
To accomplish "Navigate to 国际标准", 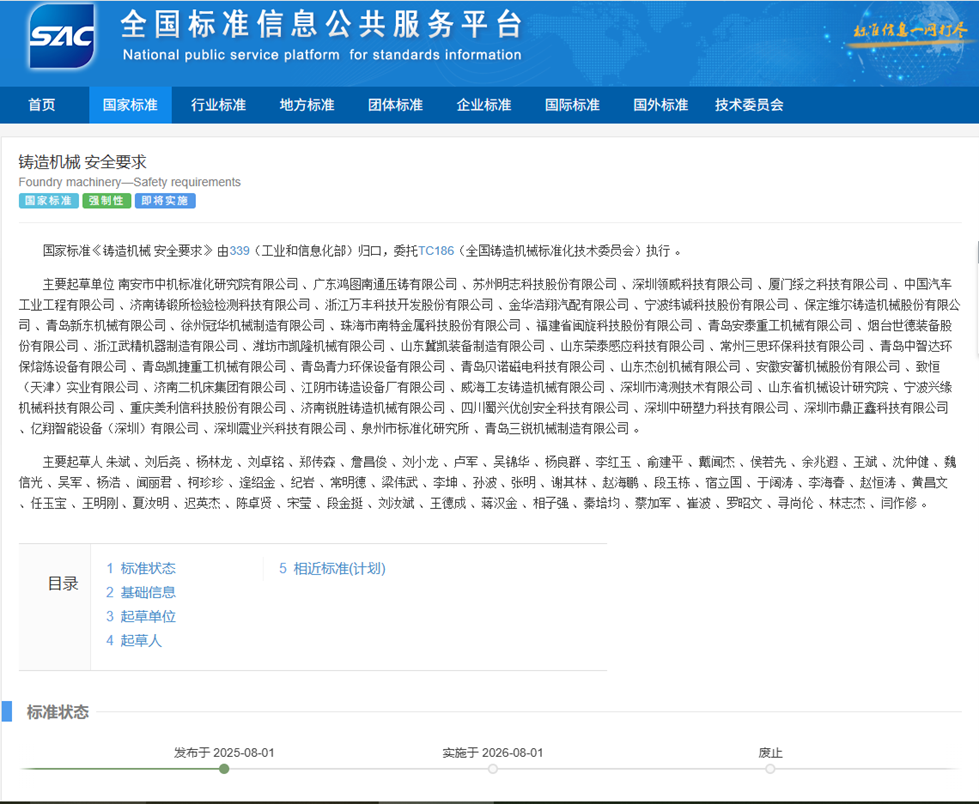I will pos(573,105).
